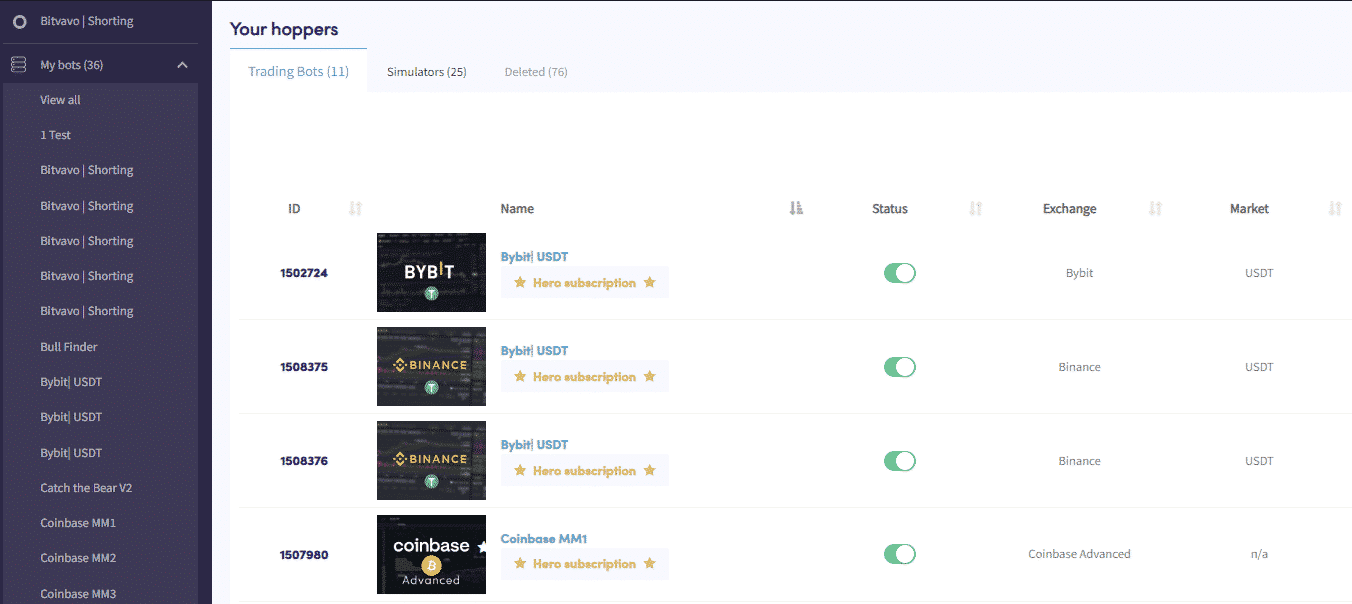Click Hero subscription badge for bot 1508376
Viewport: 1352px width, 604px height.
[x=585, y=471]
